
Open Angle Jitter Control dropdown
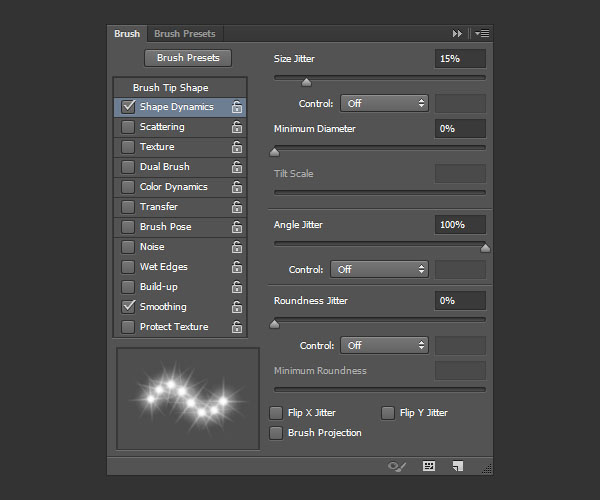pos(380,269)
